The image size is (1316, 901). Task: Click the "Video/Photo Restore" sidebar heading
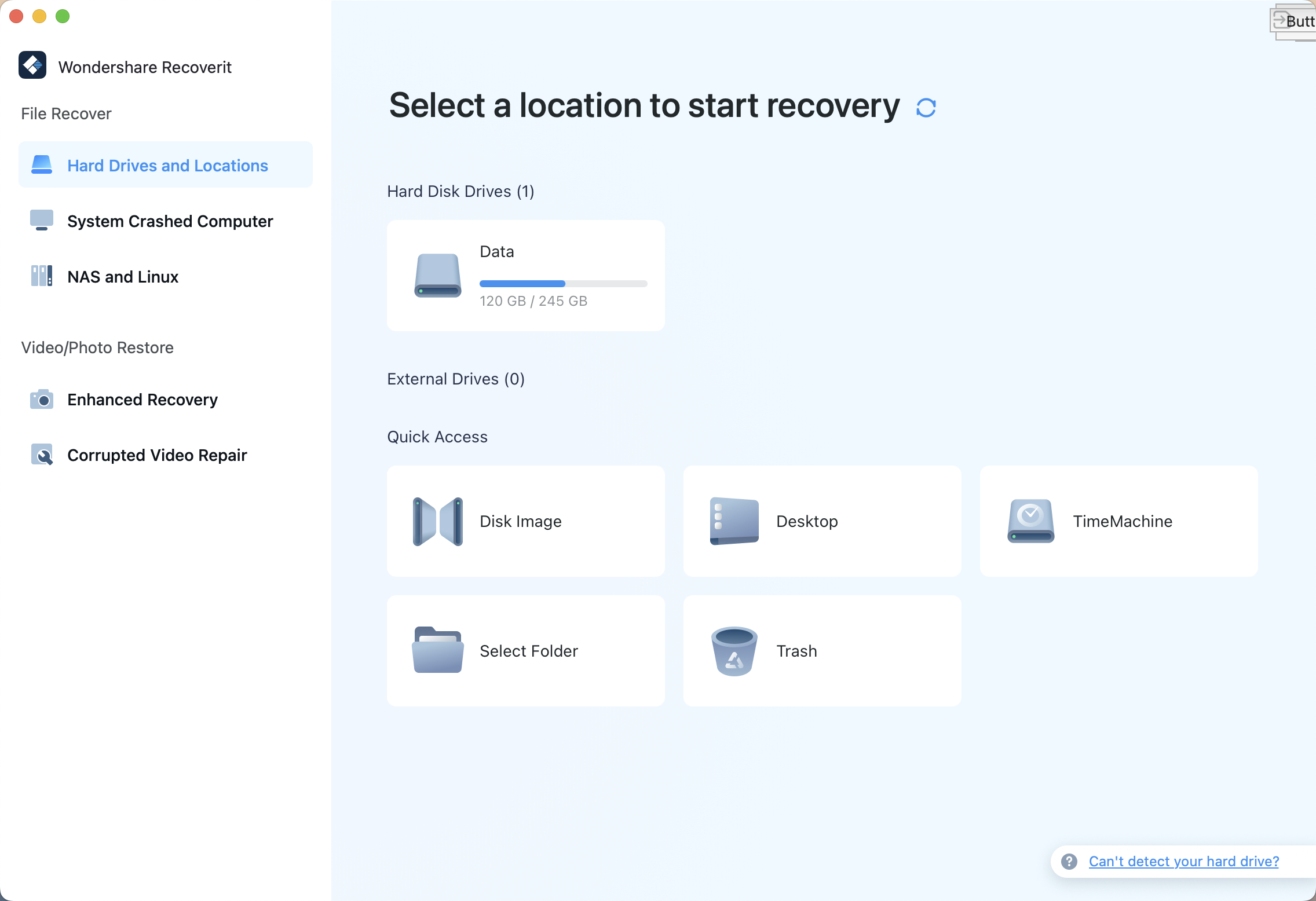97,347
